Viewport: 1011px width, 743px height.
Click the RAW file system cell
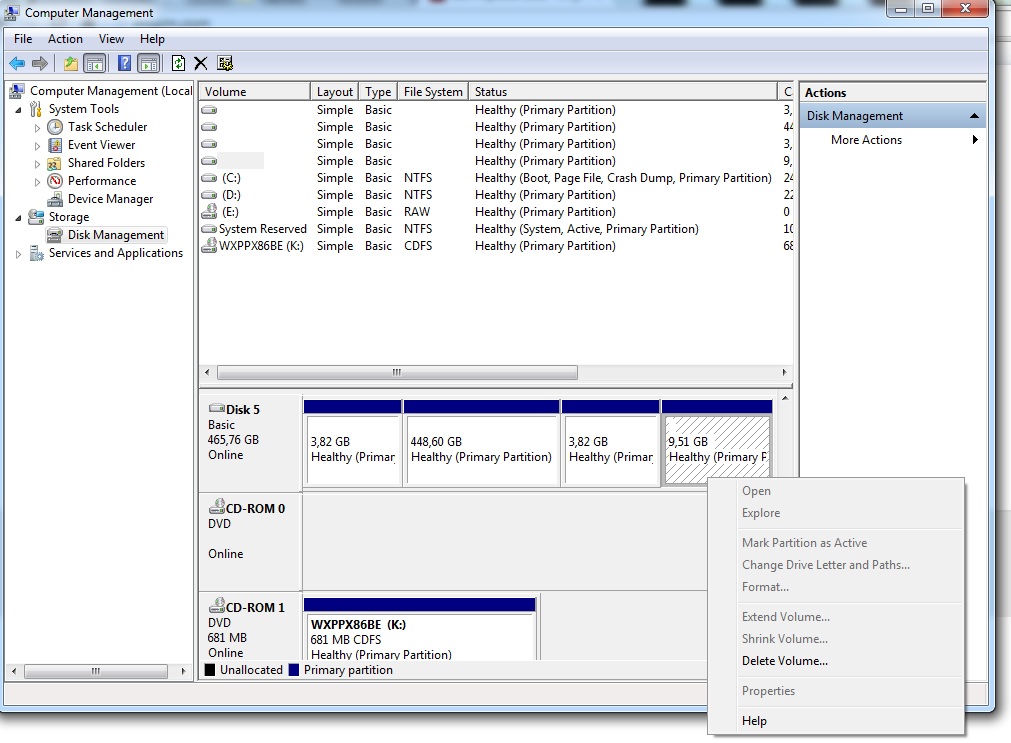pos(417,212)
